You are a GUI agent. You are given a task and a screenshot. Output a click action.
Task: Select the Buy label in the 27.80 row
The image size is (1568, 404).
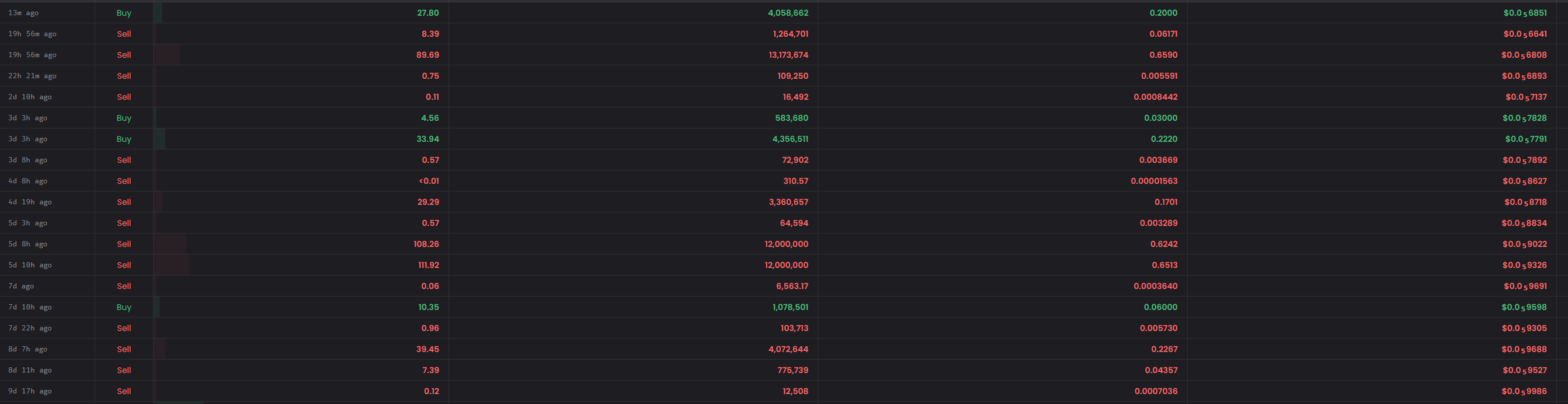[x=124, y=13]
